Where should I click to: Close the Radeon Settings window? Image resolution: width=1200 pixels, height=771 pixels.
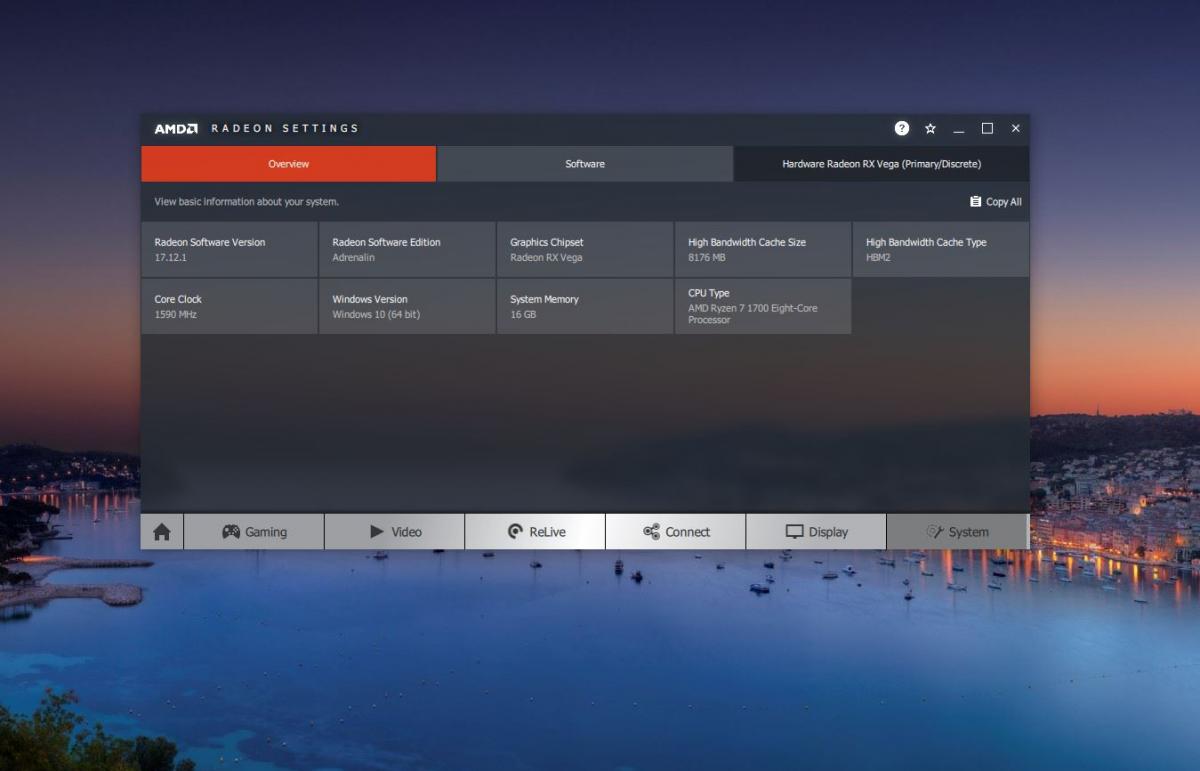tap(1016, 129)
